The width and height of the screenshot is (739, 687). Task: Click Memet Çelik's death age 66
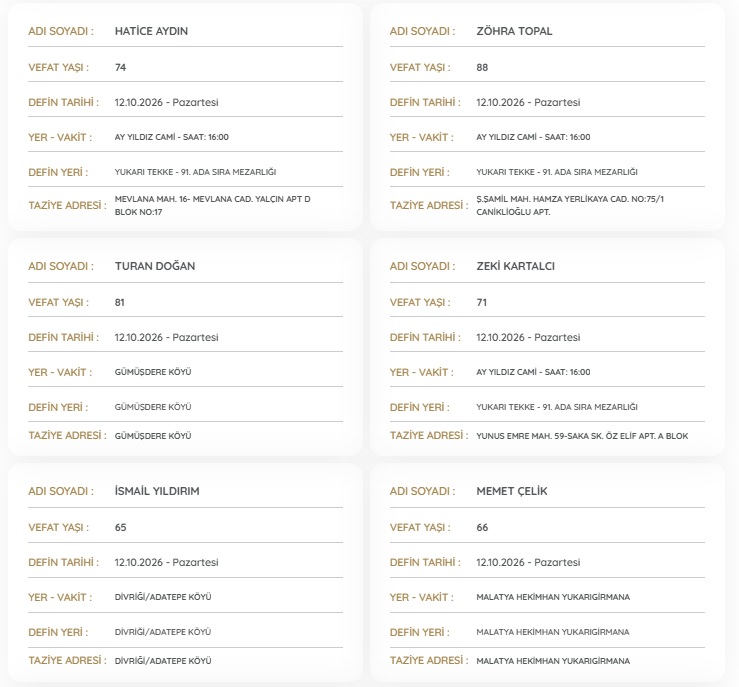[482, 527]
